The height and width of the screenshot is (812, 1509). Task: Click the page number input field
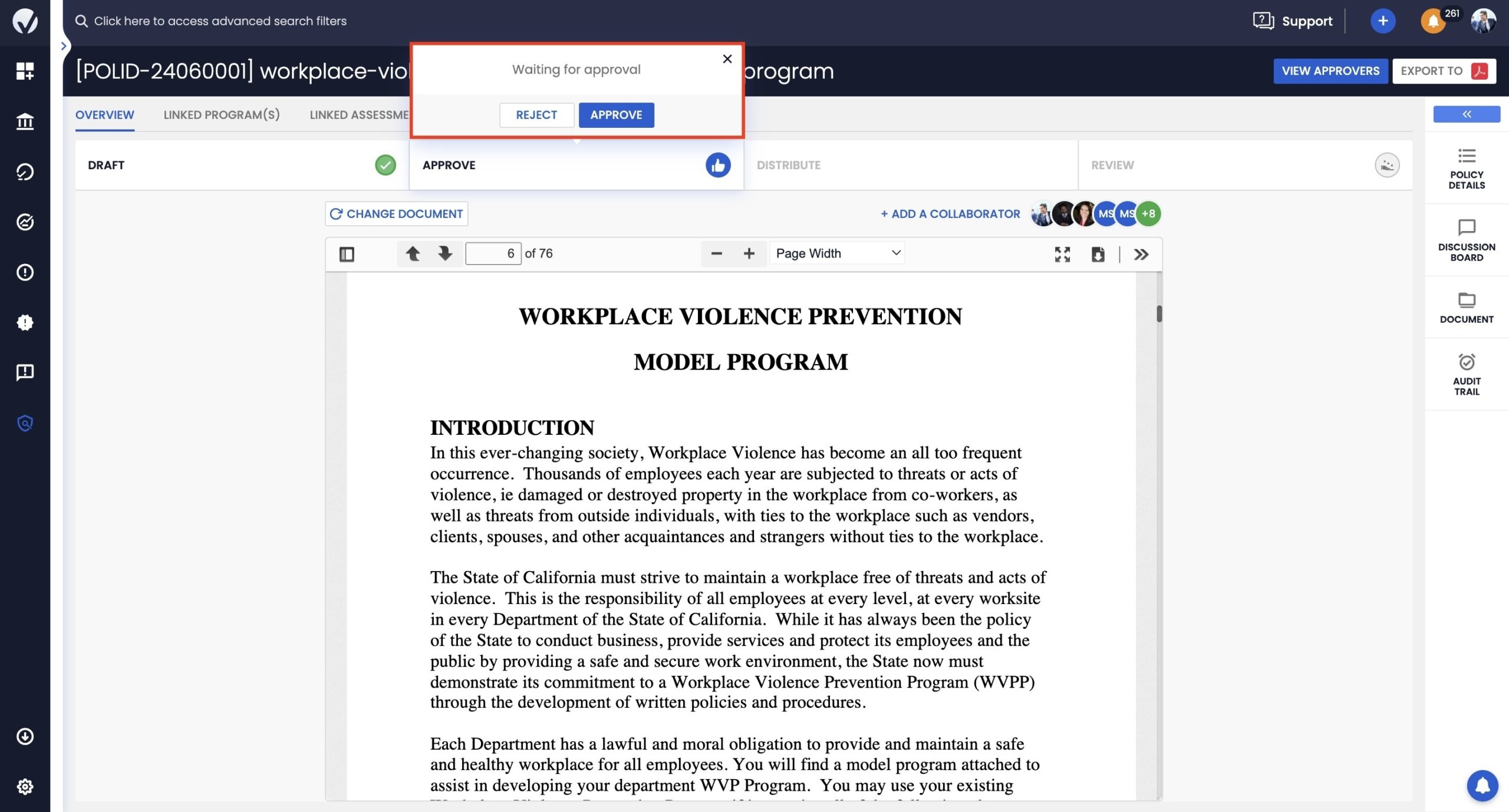[x=493, y=254]
